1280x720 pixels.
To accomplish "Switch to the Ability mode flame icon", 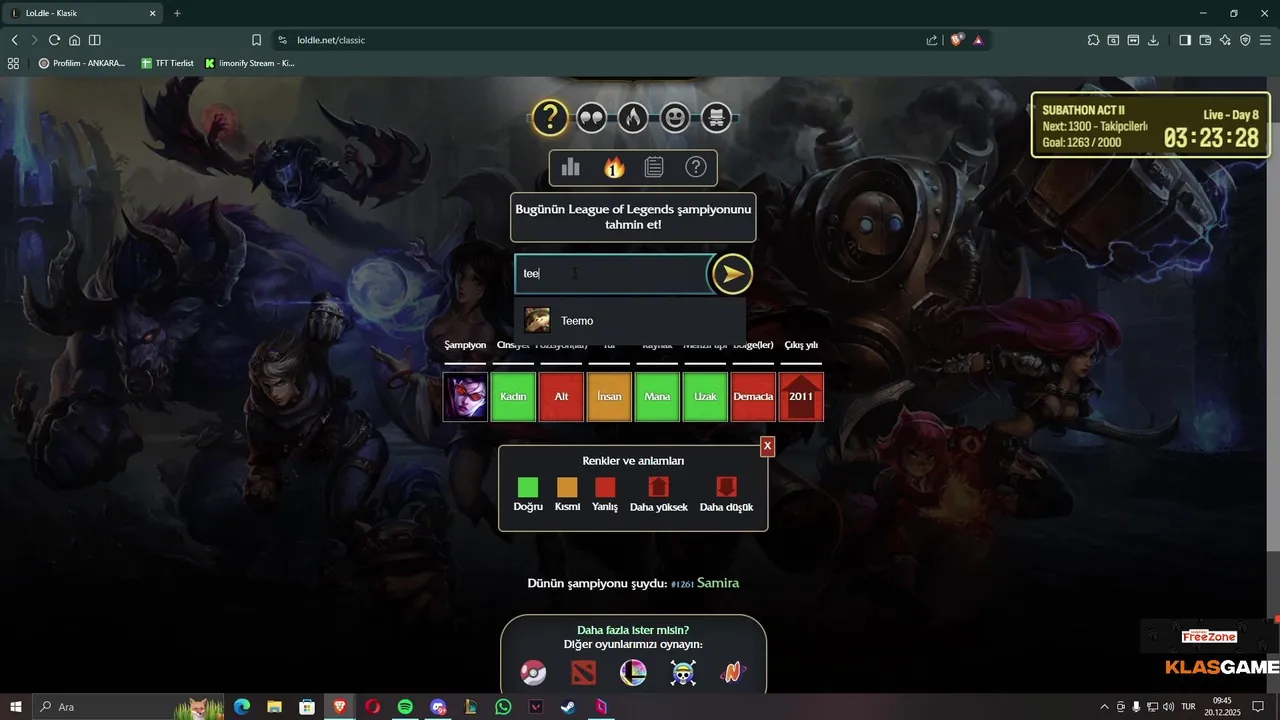I will click(x=633, y=118).
